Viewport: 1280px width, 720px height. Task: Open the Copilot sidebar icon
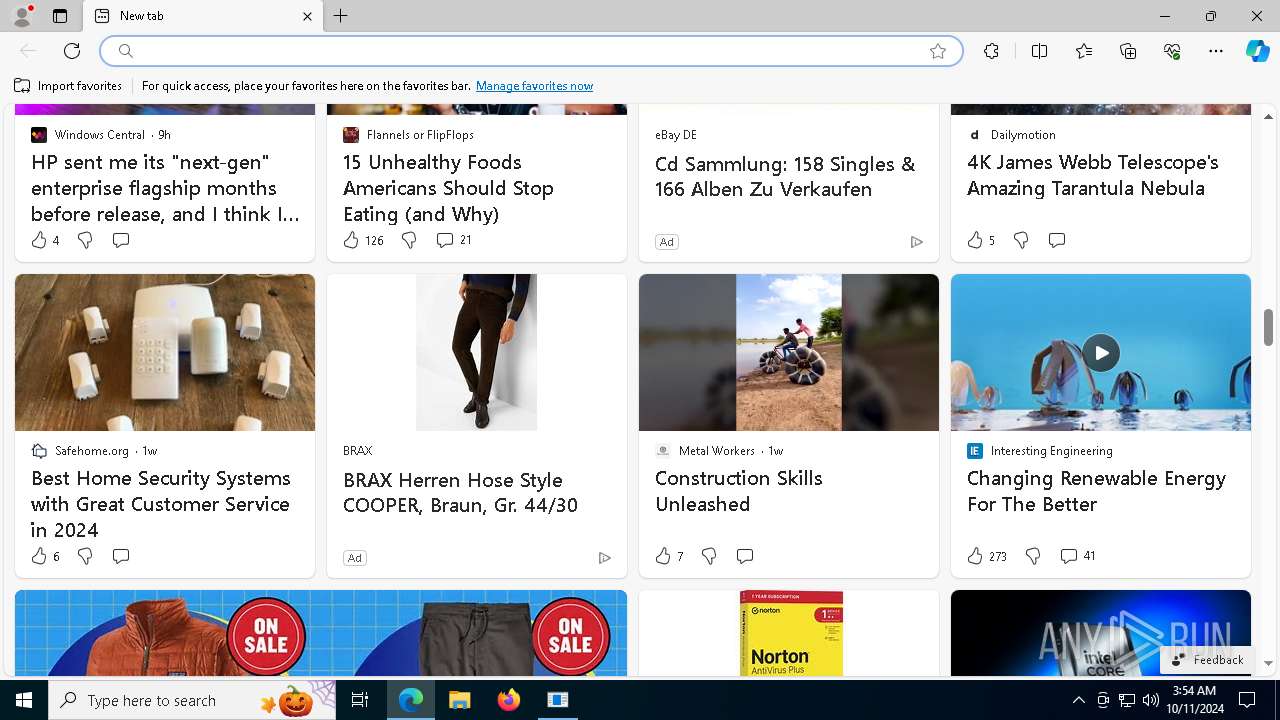(x=1257, y=51)
